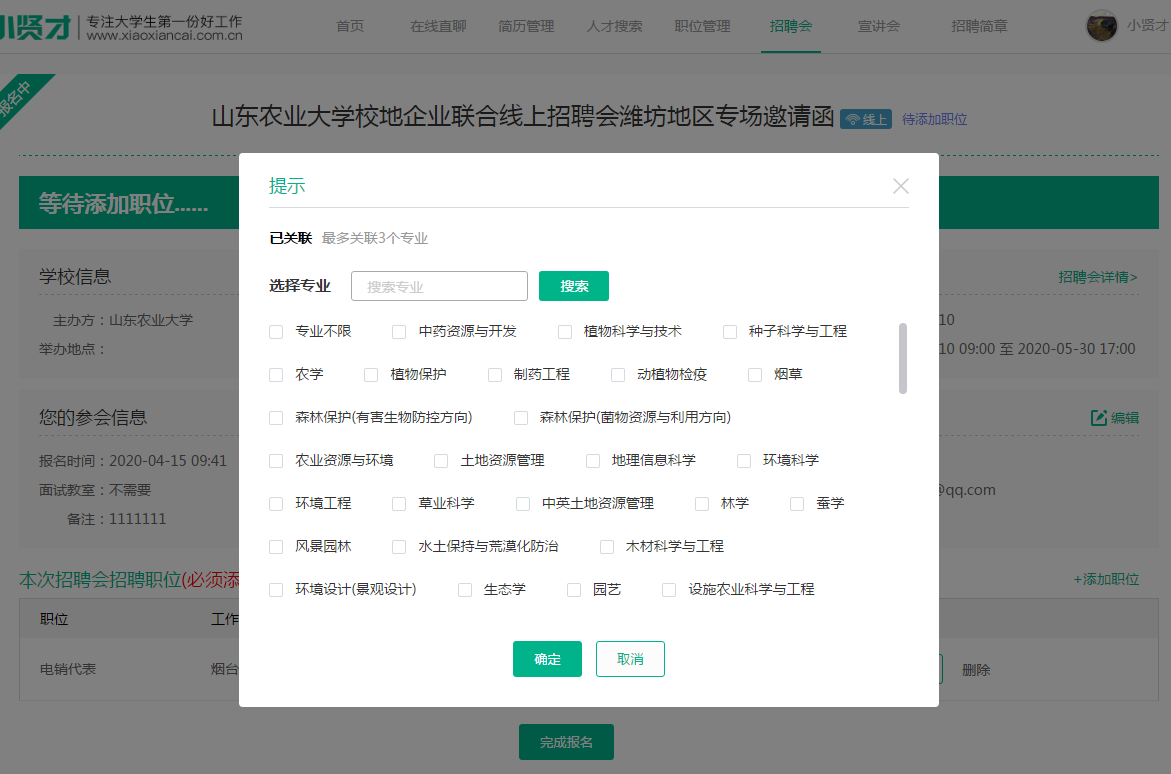
Task: Toggle the 烟草 checkbox
Action: 755,374
